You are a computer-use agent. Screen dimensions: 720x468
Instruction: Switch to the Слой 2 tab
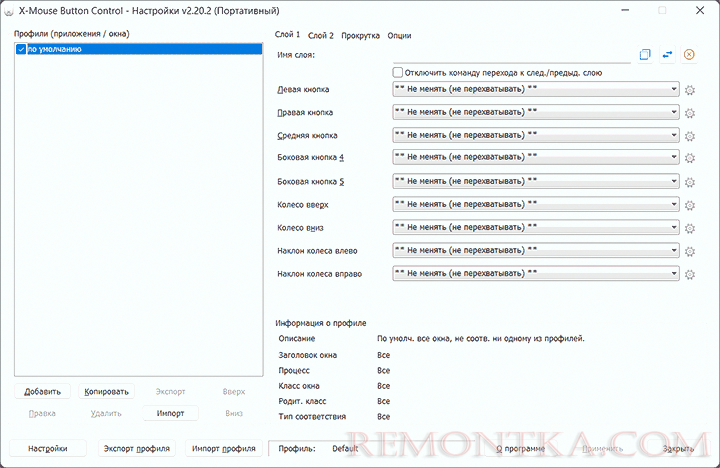click(x=321, y=35)
